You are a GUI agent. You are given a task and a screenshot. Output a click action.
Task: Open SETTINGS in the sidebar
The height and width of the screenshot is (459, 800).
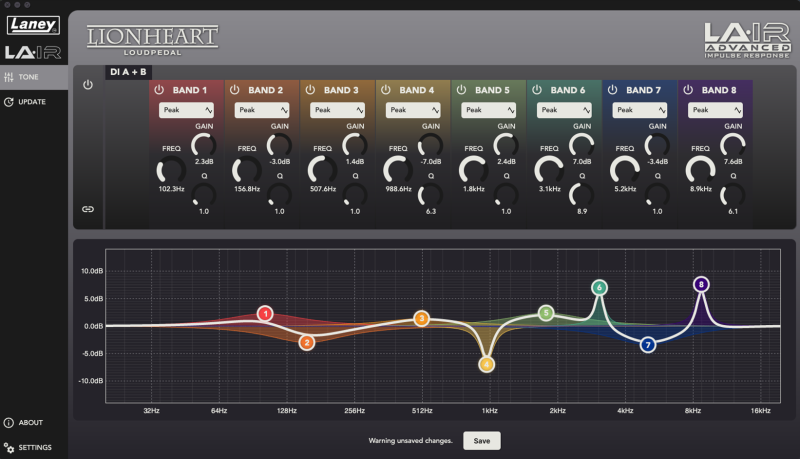tap(34, 447)
